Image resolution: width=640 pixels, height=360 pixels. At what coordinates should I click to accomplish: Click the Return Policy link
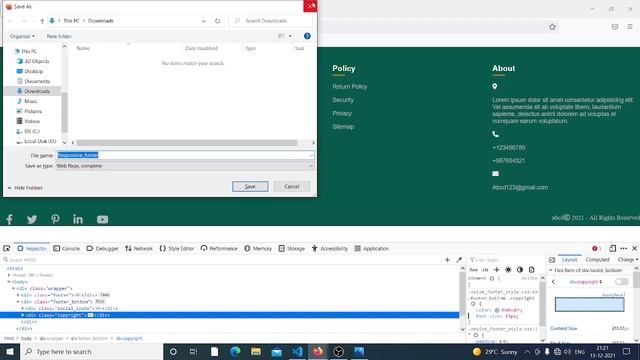pos(350,87)
